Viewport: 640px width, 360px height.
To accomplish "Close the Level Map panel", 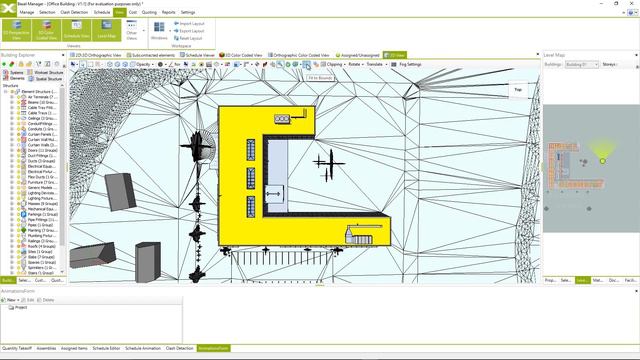I will click(636, 55).
